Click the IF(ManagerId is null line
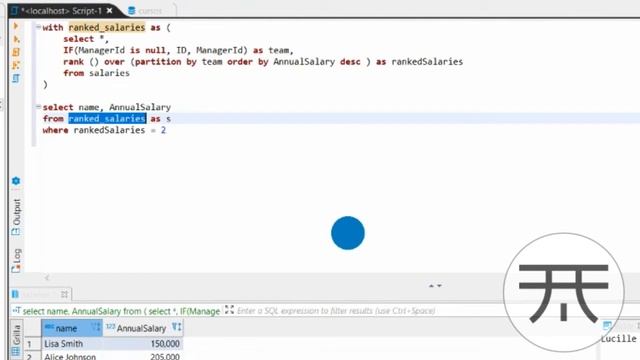This screenshot has height=360, width=640. pyautogui.click(x=178, y=50)
